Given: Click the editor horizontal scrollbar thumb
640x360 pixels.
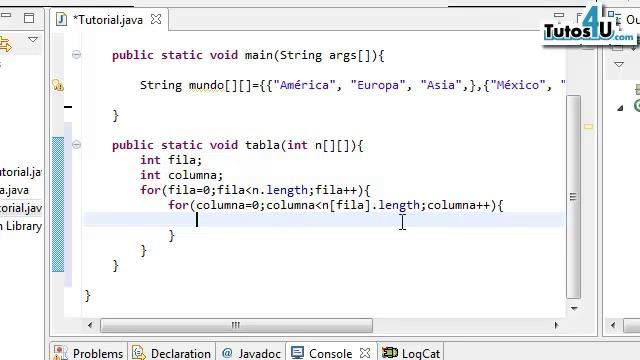Looking at the screenshot, I should (236, 325).
